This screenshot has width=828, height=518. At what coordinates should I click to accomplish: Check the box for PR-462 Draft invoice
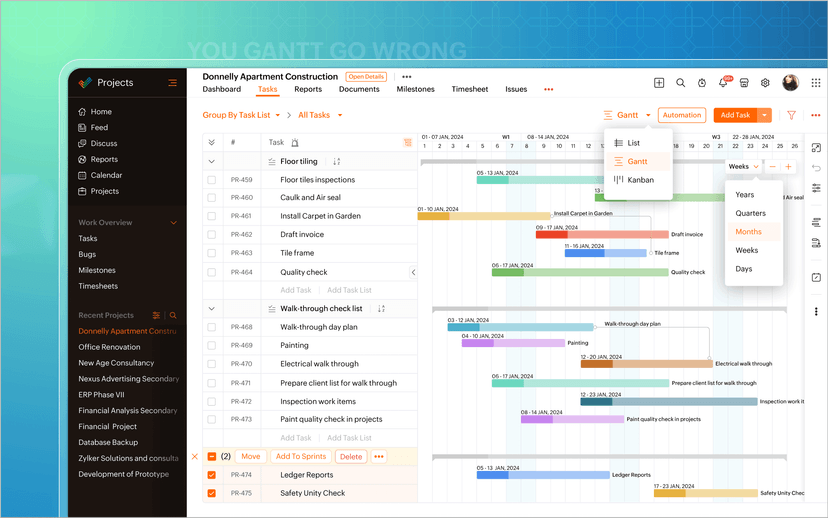coord(212,234)
